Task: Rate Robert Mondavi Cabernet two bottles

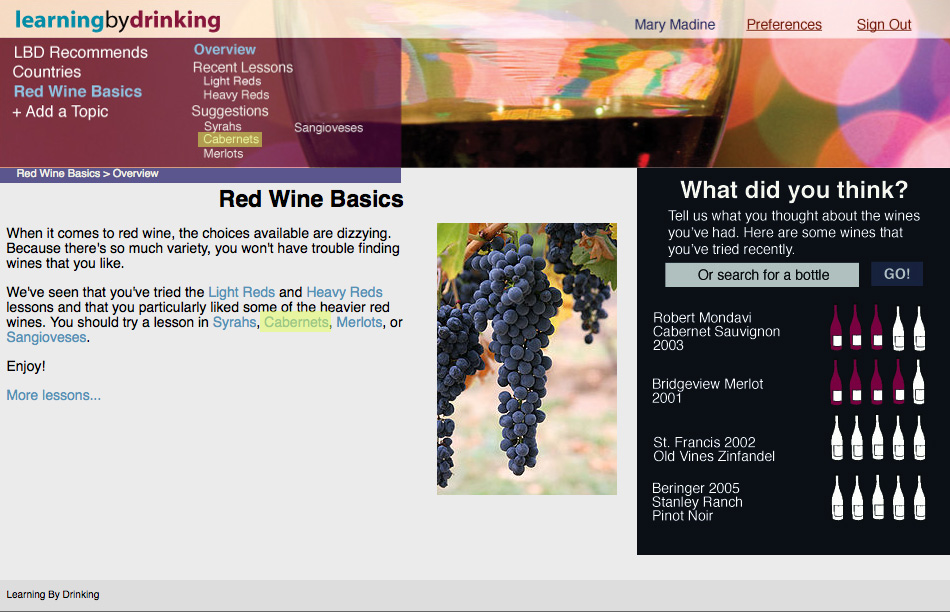Action: (x=856, y=328)
